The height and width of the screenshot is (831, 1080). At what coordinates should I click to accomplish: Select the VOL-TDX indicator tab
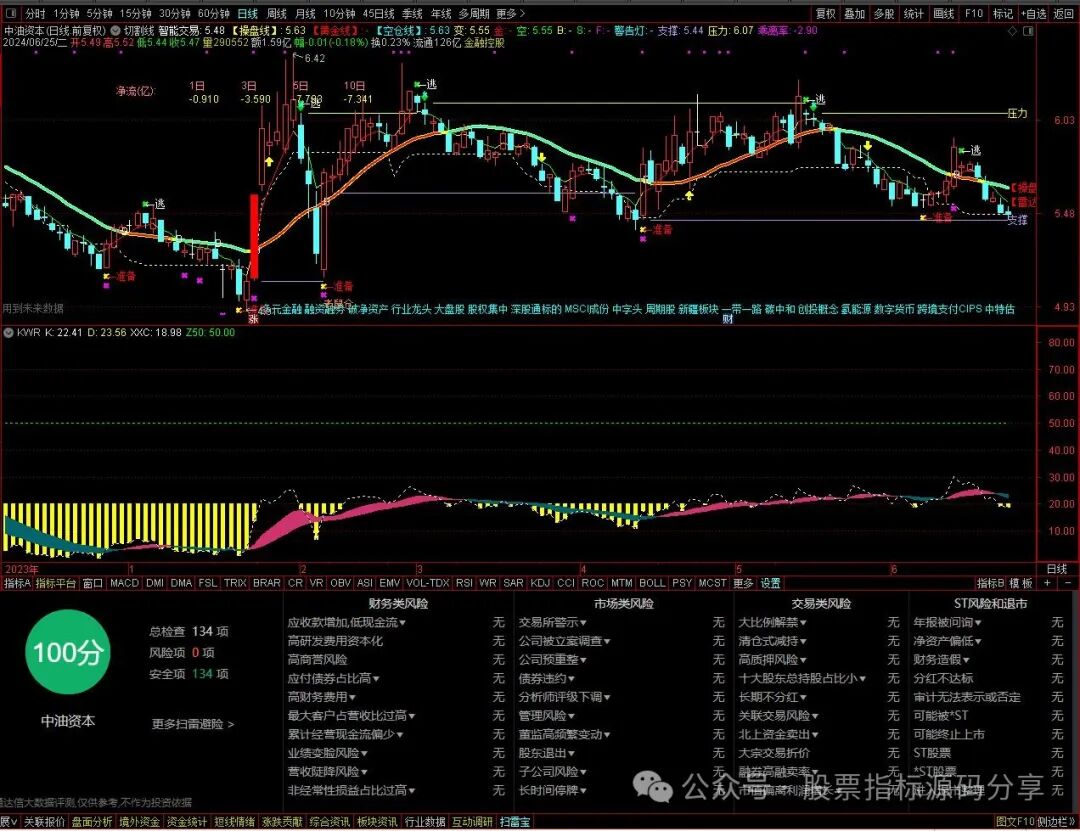point(428,583)
